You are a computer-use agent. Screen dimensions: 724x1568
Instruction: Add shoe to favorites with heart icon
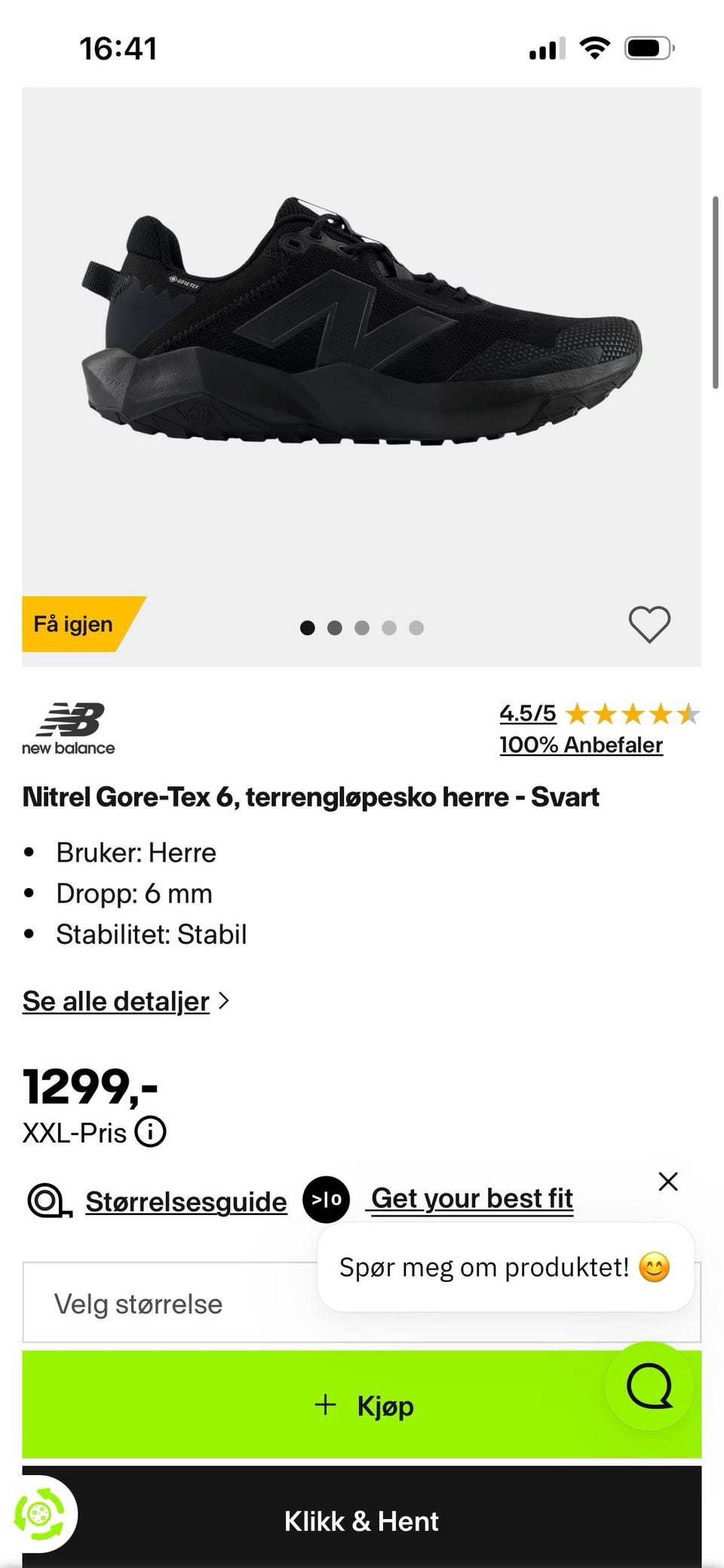point(649,625)
